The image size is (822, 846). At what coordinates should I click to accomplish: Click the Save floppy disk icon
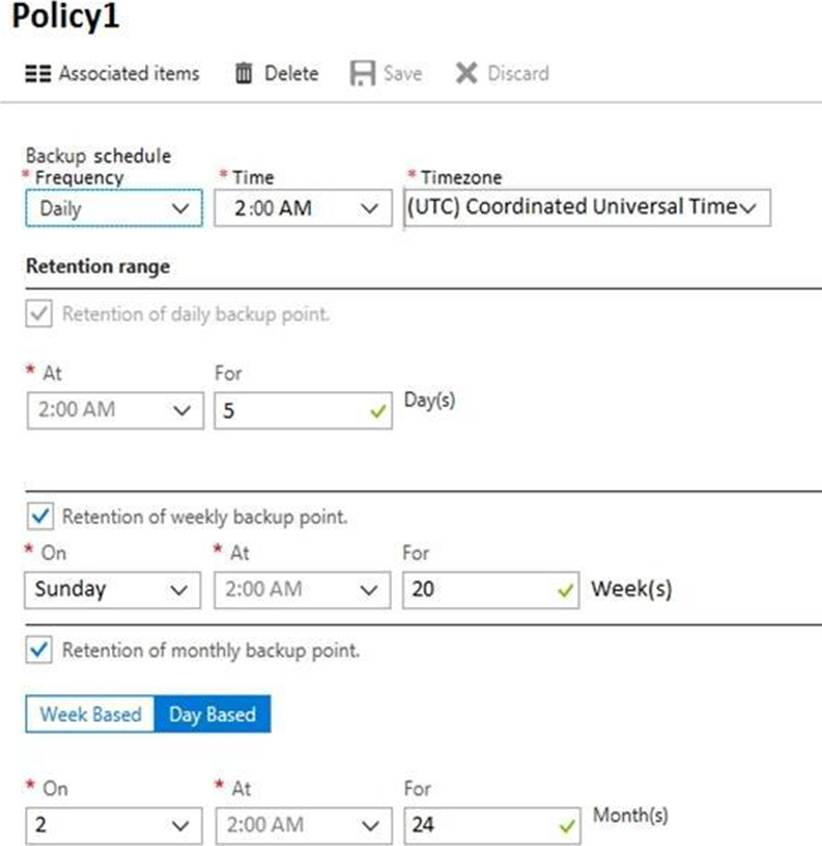361,74
